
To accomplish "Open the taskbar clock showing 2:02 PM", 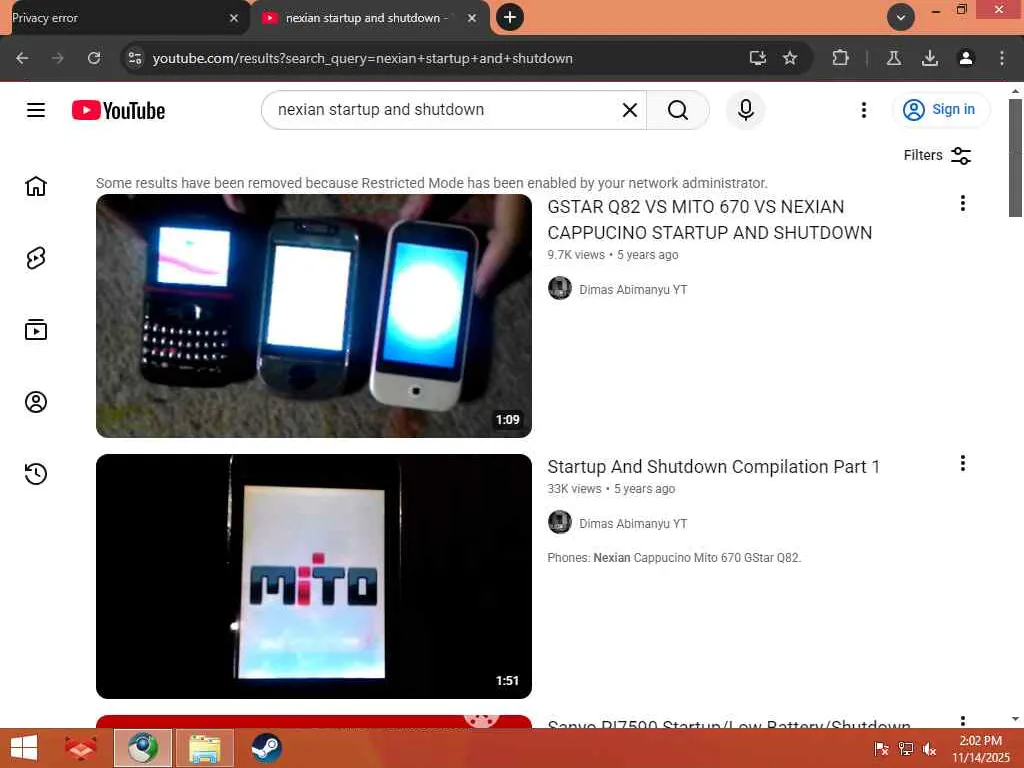I will click(981, 748).
